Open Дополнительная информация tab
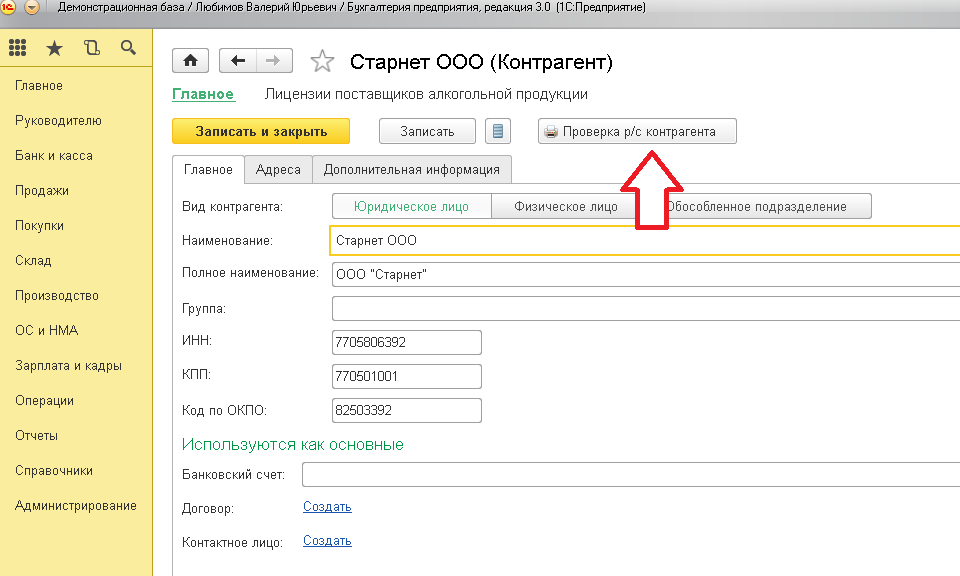This screenshot has height=576, width=960. click(411, 170)
